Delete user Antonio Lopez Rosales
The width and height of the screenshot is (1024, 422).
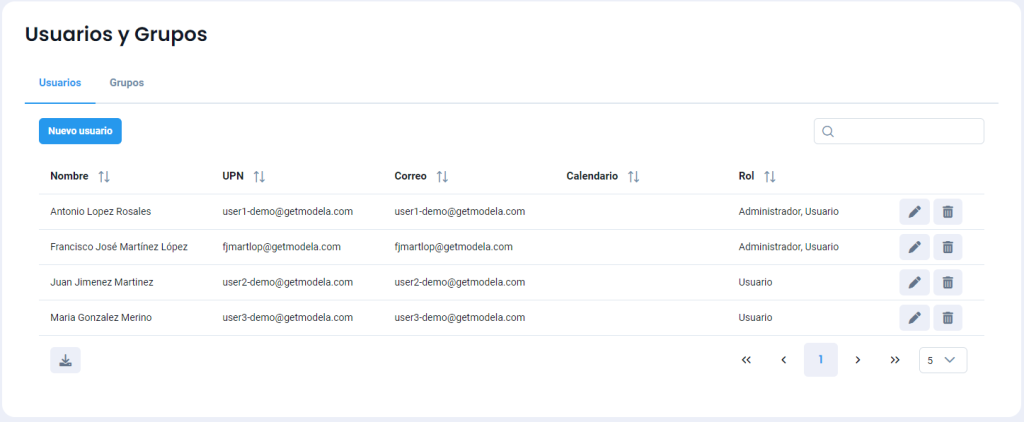click(x=948, y=212)
